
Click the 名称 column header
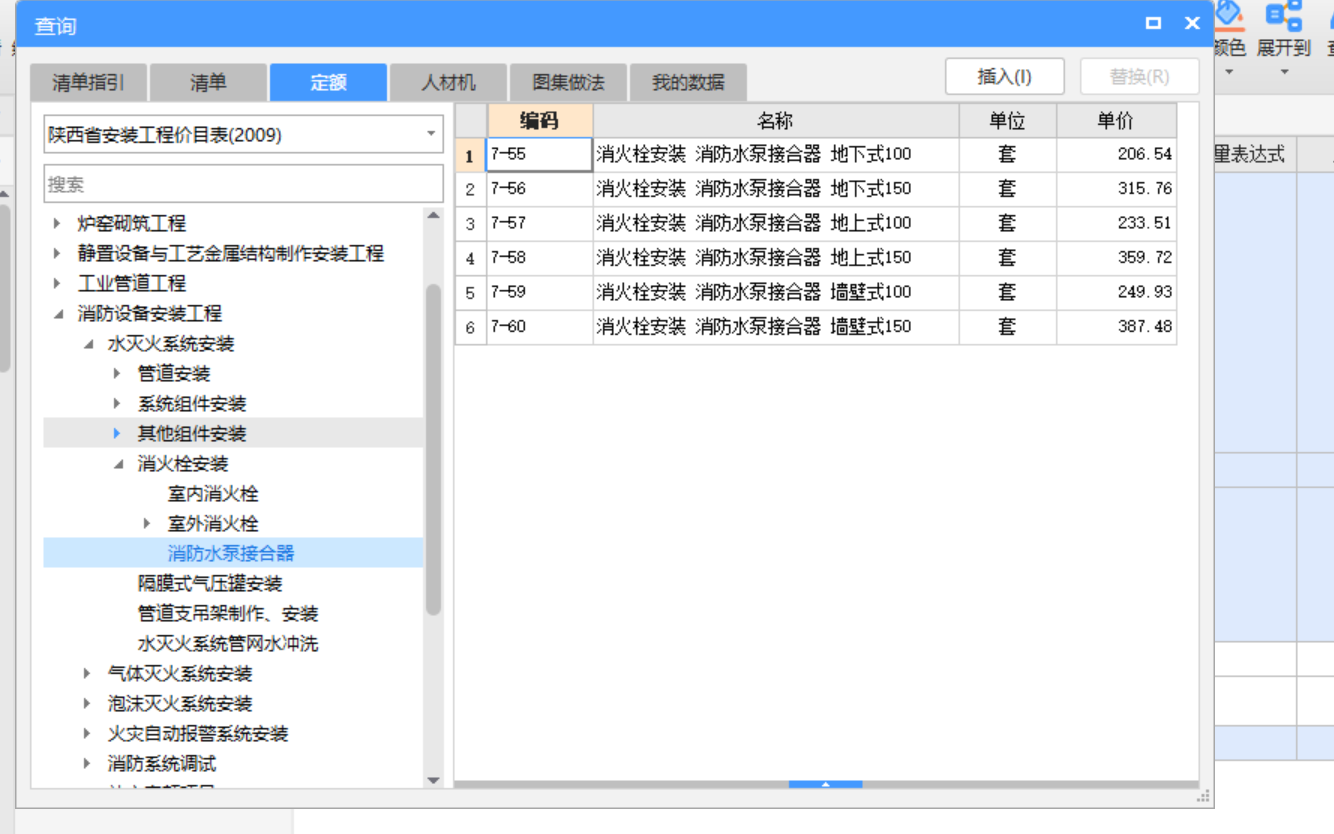(776, 121)
